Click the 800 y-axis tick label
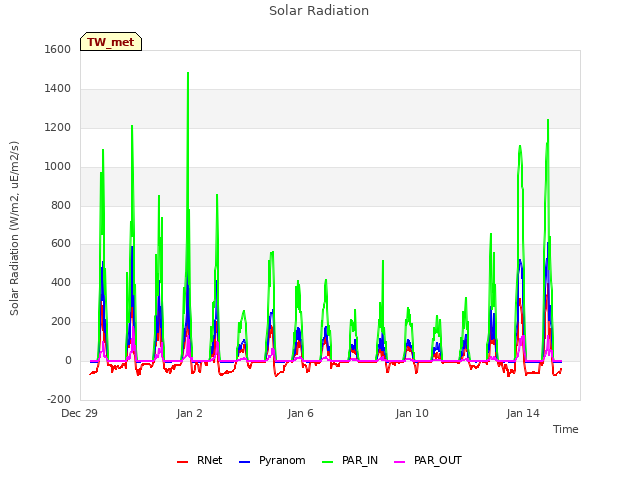This screenshot has height=480, width=640. (61, 205)
